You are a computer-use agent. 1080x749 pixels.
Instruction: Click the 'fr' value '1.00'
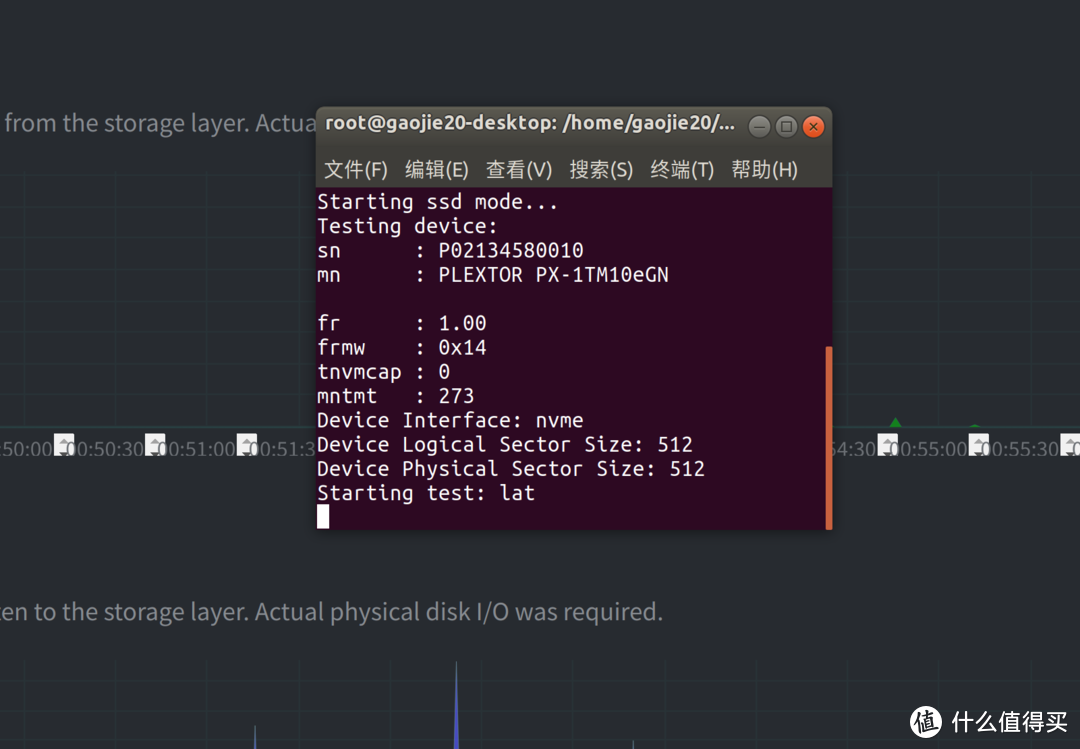(x=462, y=323)
